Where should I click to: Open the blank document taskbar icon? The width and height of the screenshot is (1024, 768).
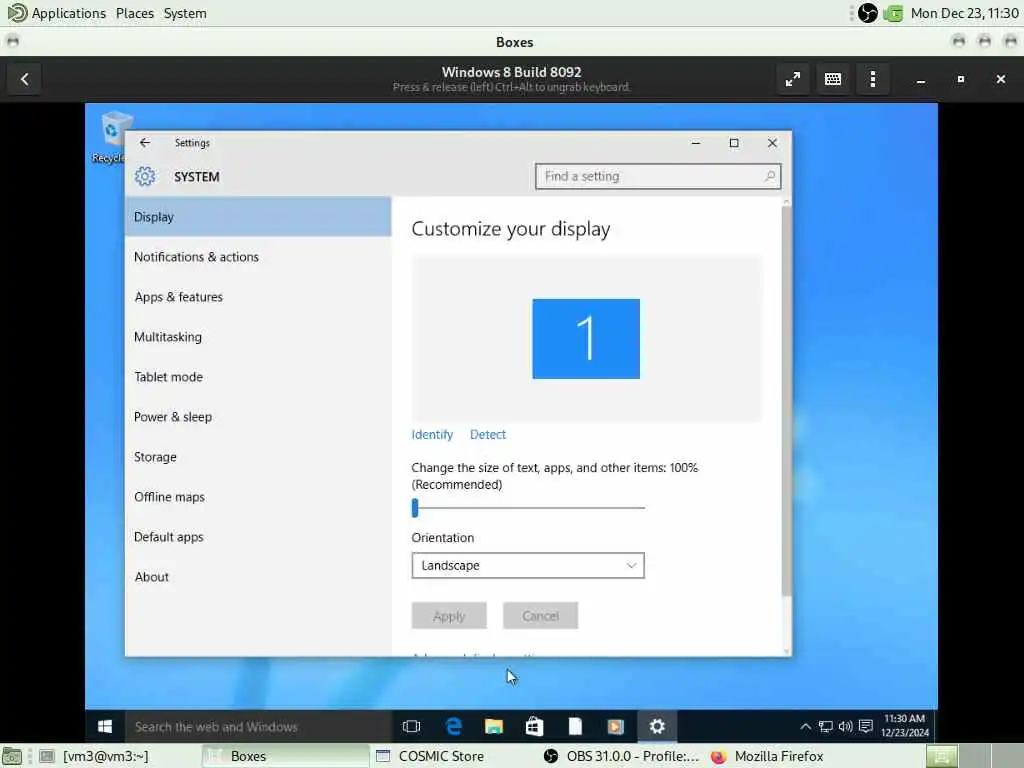point(575,726)
